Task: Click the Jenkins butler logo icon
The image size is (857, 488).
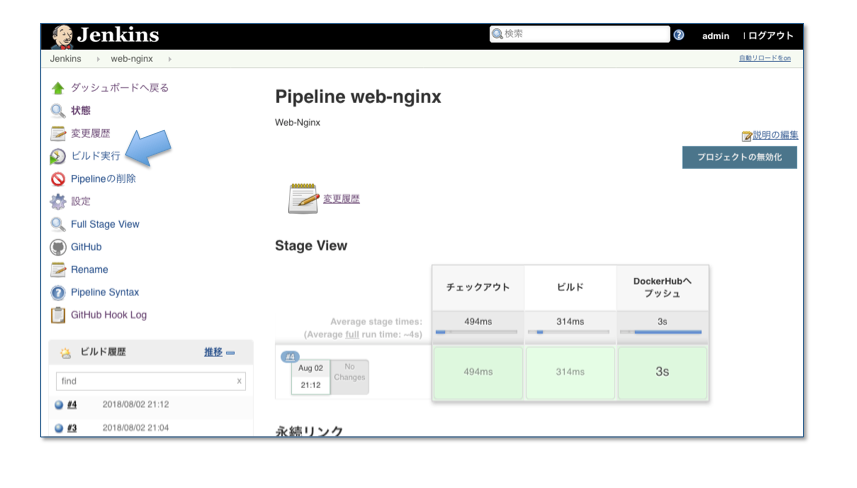Action: 62,37
